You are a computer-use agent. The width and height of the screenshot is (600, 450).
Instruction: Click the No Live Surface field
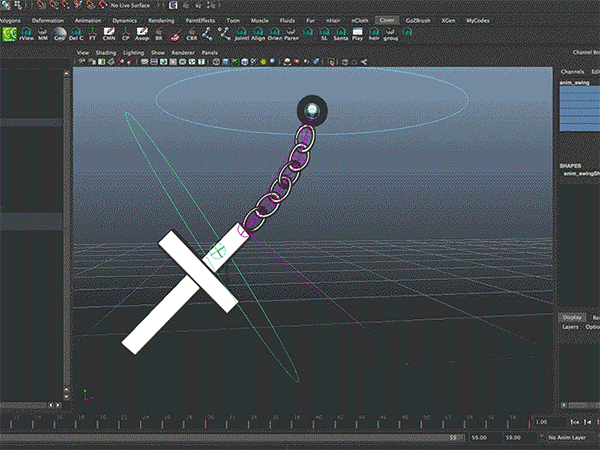(130, 5)
